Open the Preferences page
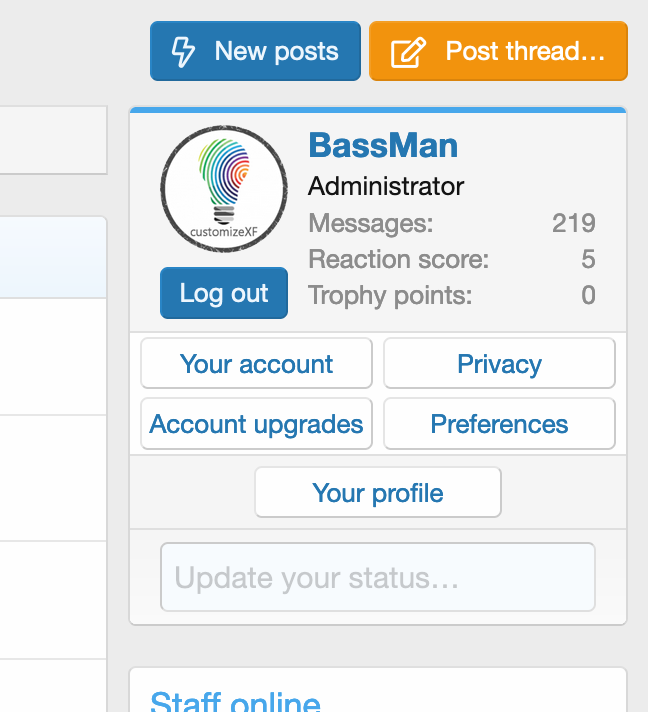Image resolution: width=648 pixels, height=712 pixels. (x=499, y=424)
